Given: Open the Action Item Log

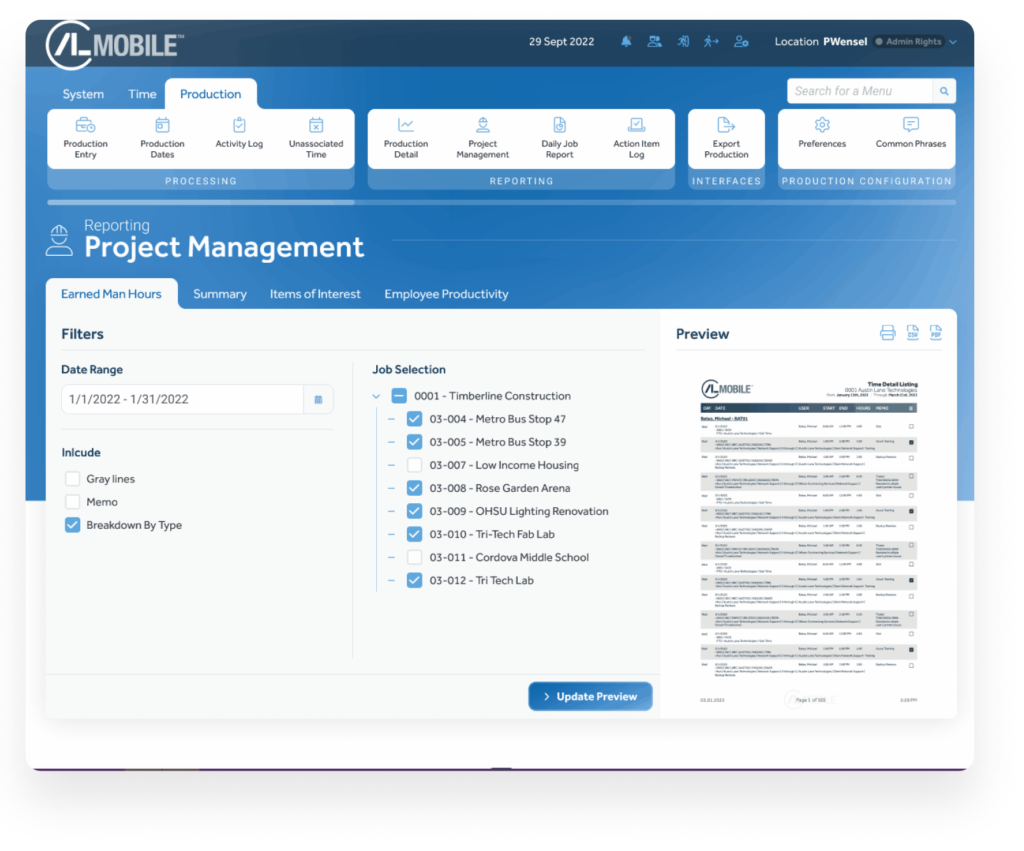Looking at the screenshot, I should click(636, 137).
